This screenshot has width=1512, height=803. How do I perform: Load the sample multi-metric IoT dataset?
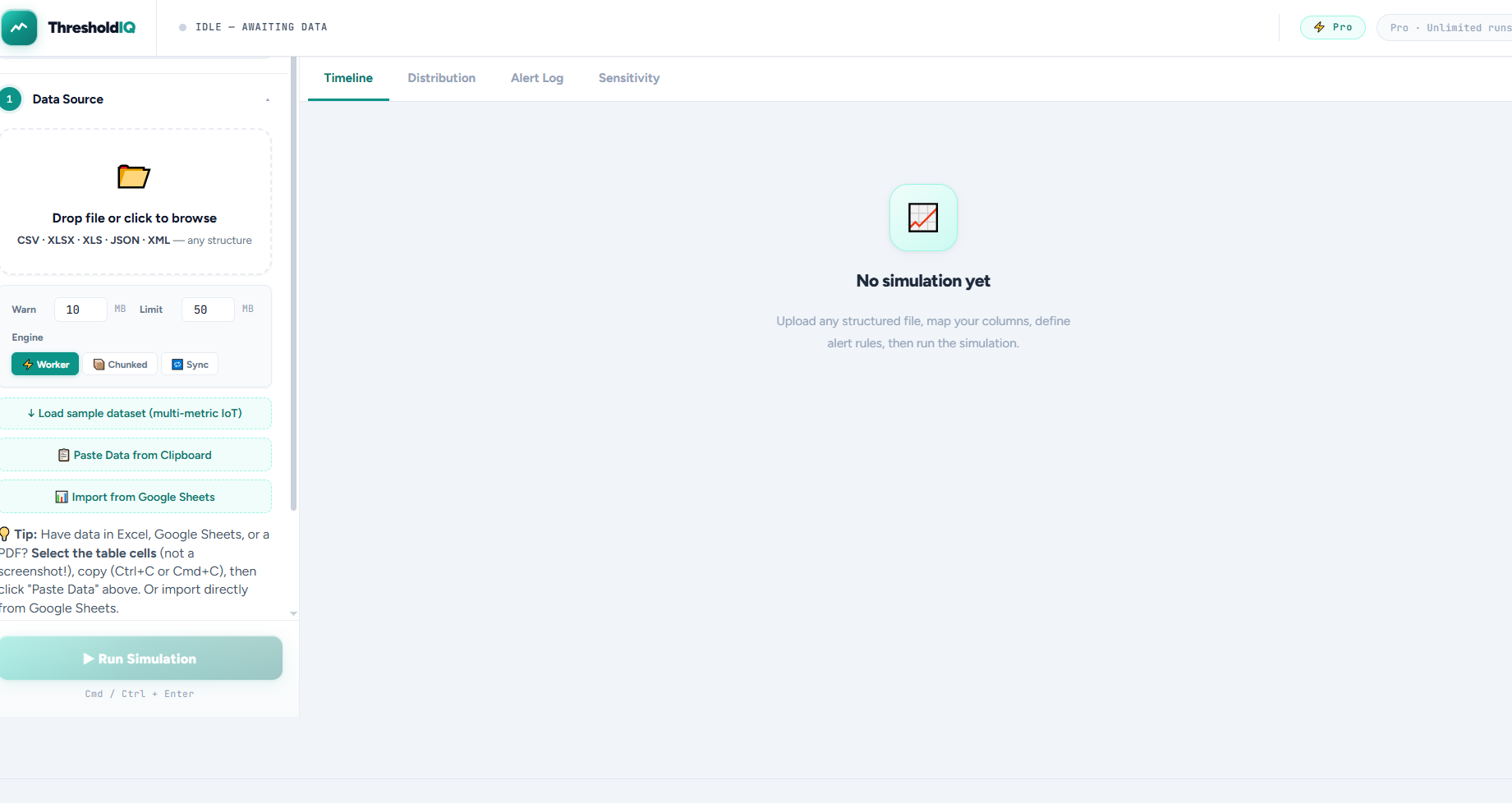click(136, 413)
